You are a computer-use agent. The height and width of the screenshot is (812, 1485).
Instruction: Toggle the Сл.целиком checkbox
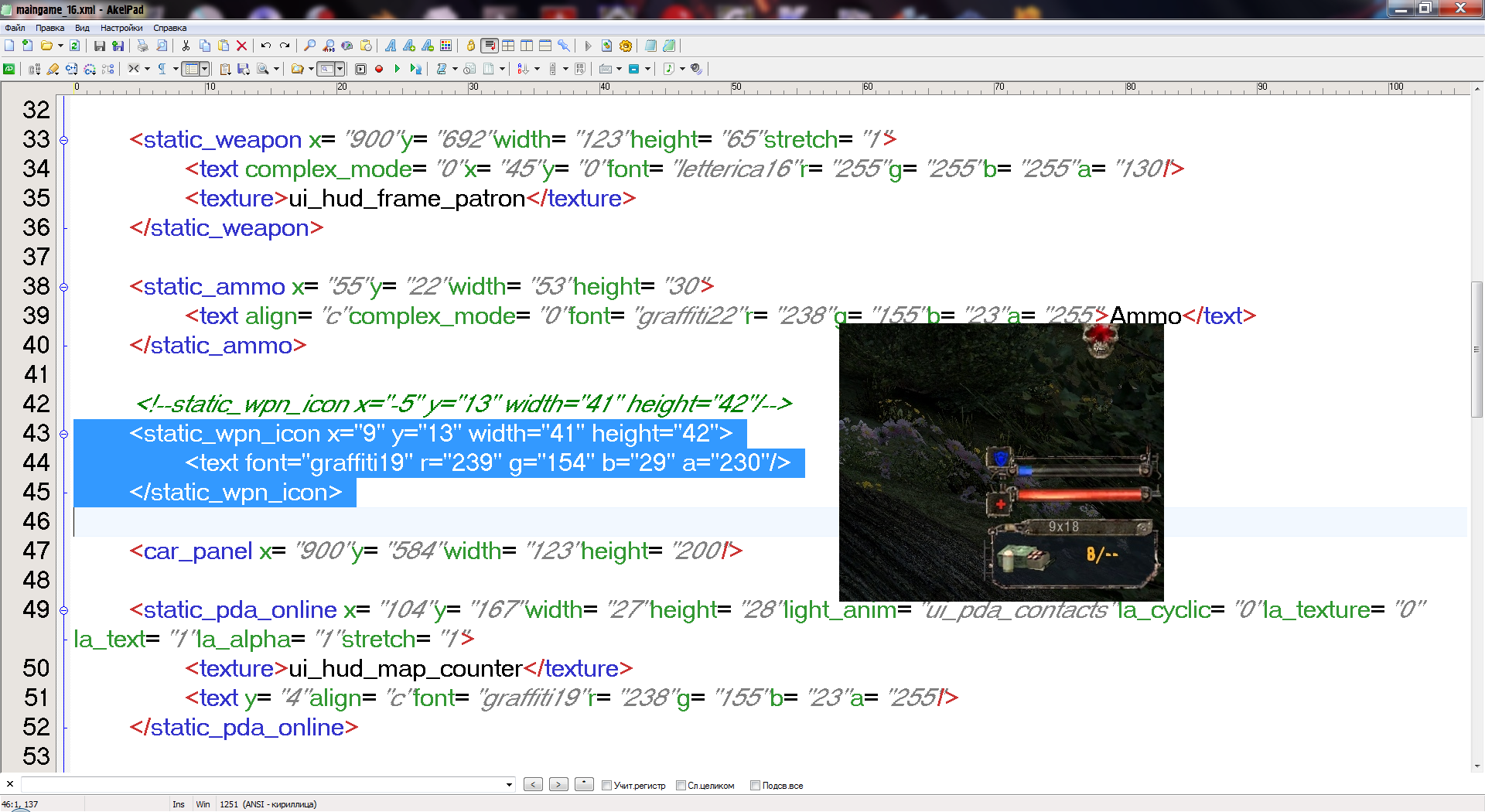[681, 786]
